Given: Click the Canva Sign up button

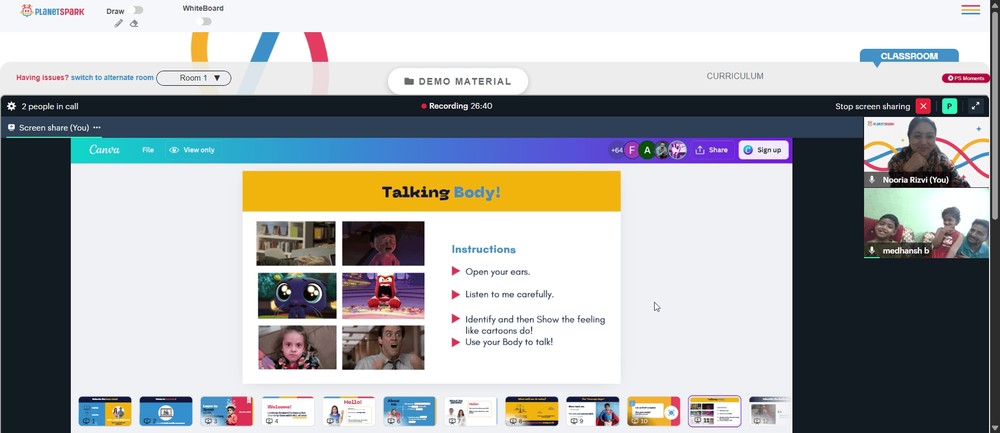Looking at the screenshot, I should click(763, 150).
